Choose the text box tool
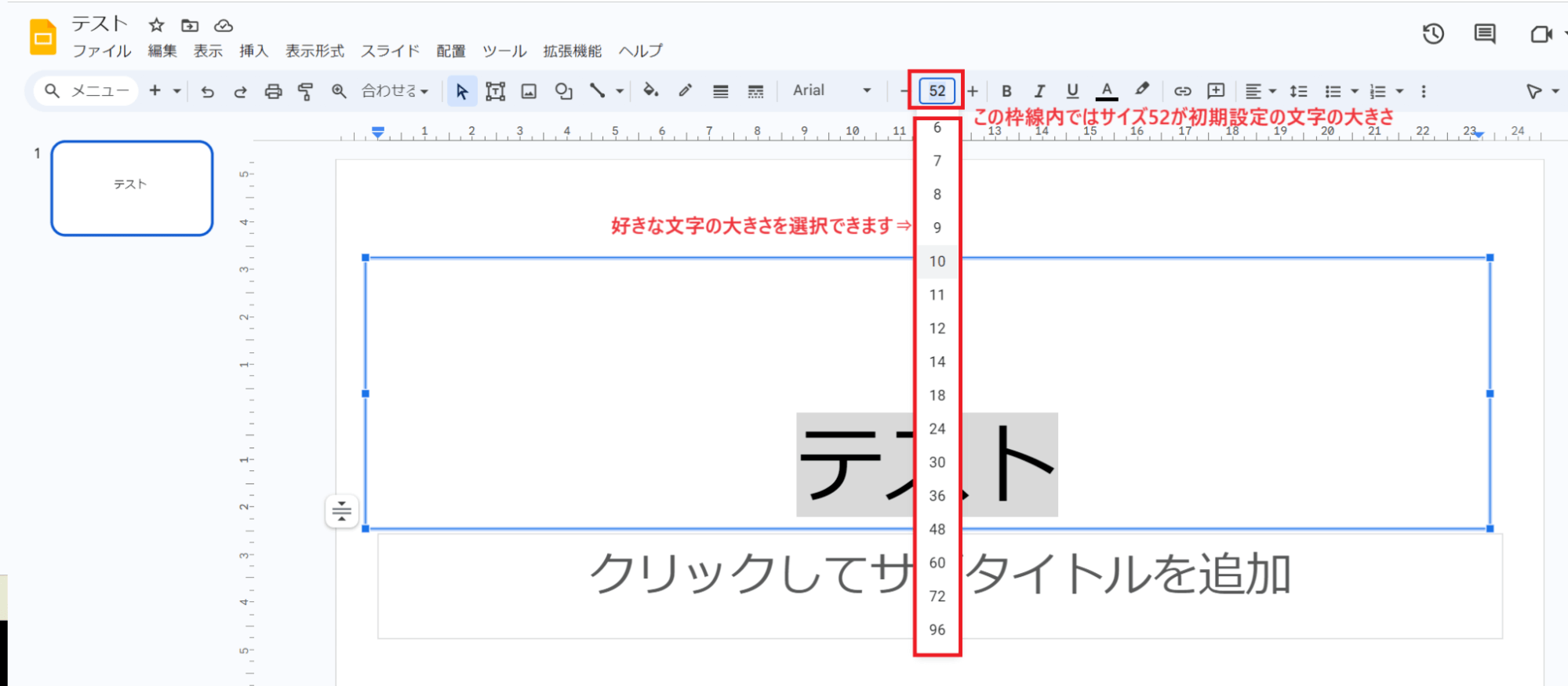Image resolution: width=1568 pixels, height=686 pixels. coord(495,92)
